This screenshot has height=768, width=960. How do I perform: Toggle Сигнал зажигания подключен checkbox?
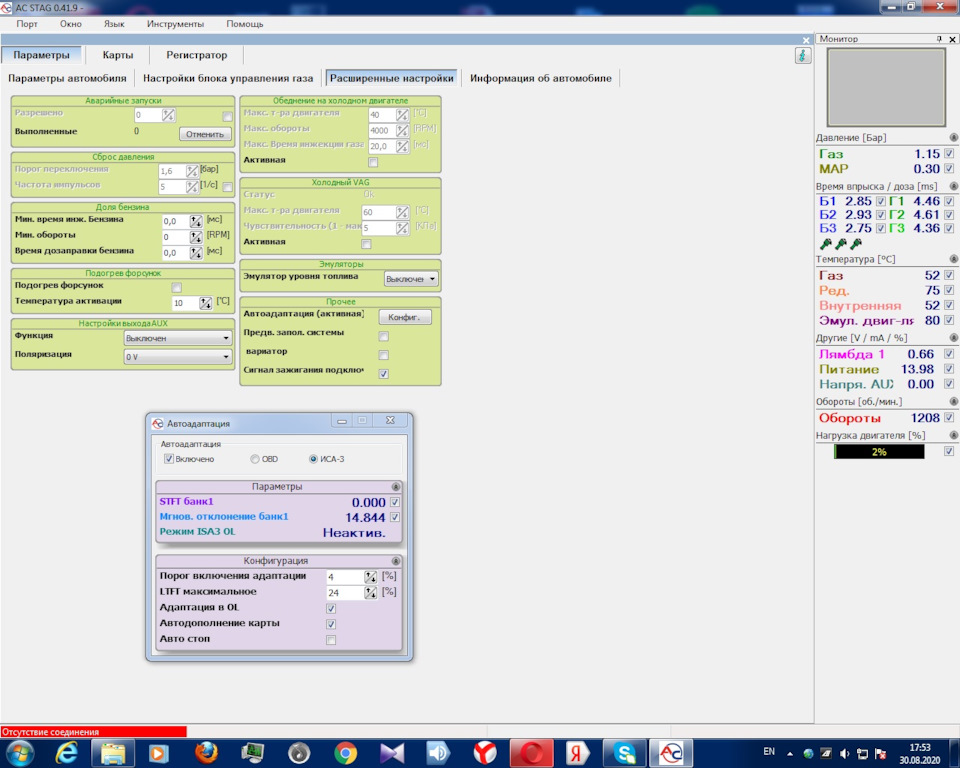click(383, 374)
